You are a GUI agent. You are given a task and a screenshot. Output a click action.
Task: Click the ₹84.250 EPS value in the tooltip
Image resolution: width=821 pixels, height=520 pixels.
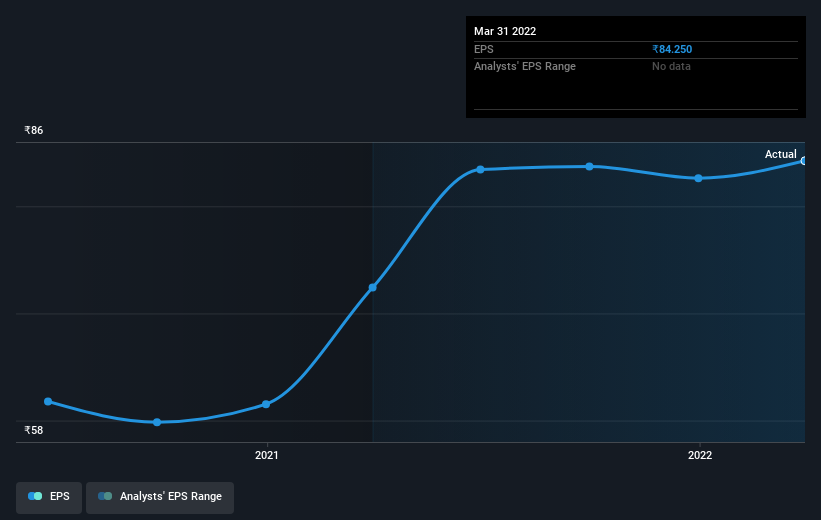coord(672,49)
